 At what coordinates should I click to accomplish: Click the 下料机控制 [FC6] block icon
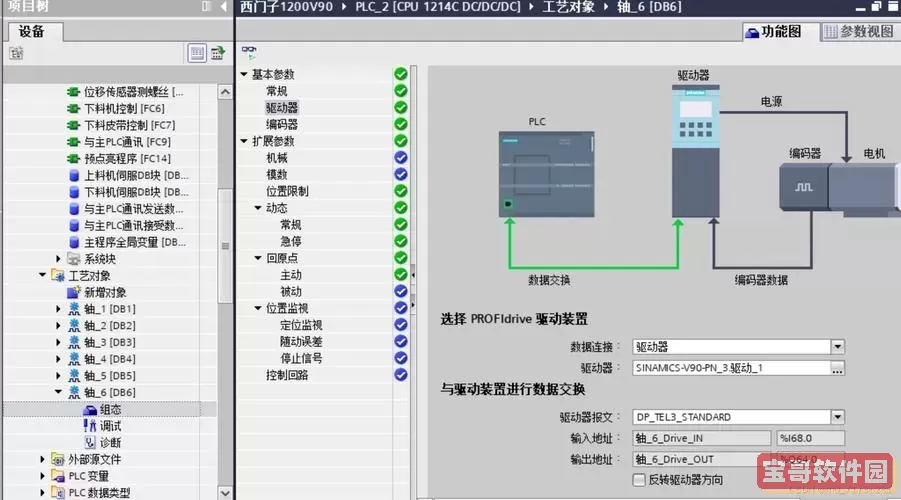(73, 109)
